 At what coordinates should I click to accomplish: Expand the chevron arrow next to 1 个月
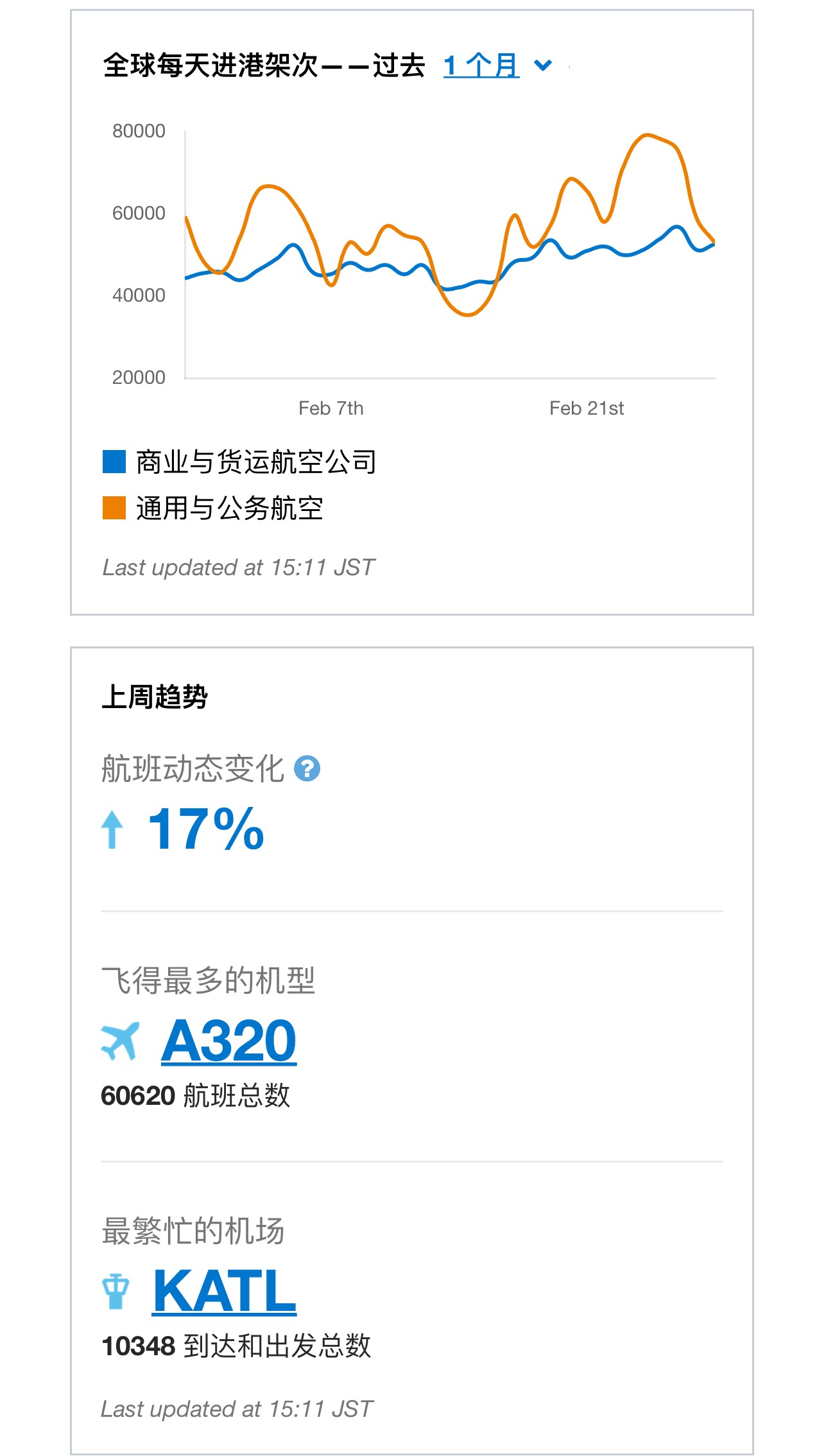[x=543, y=65]
